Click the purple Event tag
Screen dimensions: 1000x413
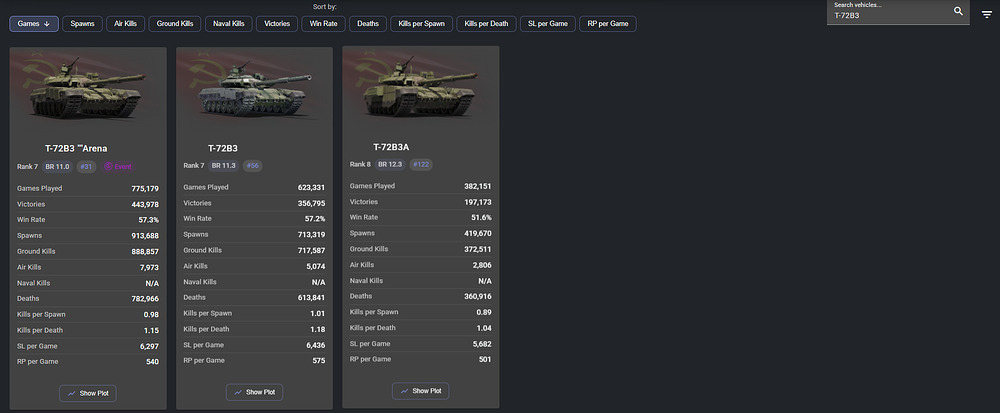118,166
